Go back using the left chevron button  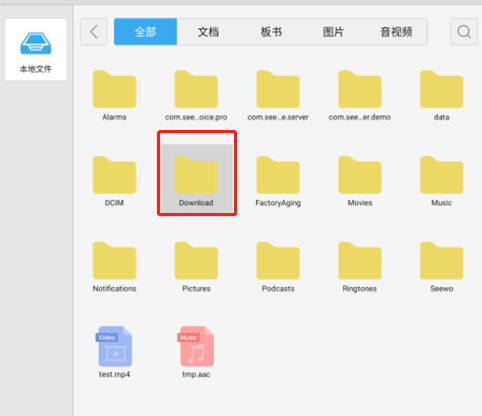pyautogui.click(x=94, y=32)
